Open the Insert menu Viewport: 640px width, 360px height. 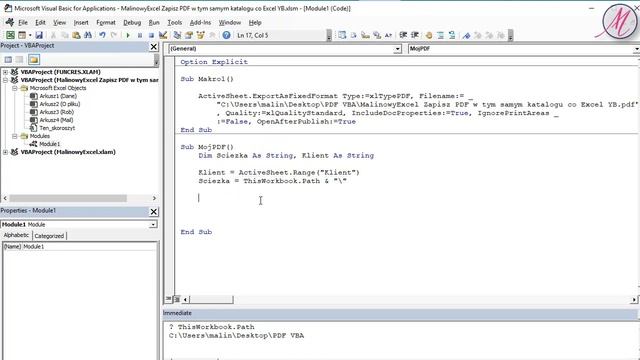81,22
